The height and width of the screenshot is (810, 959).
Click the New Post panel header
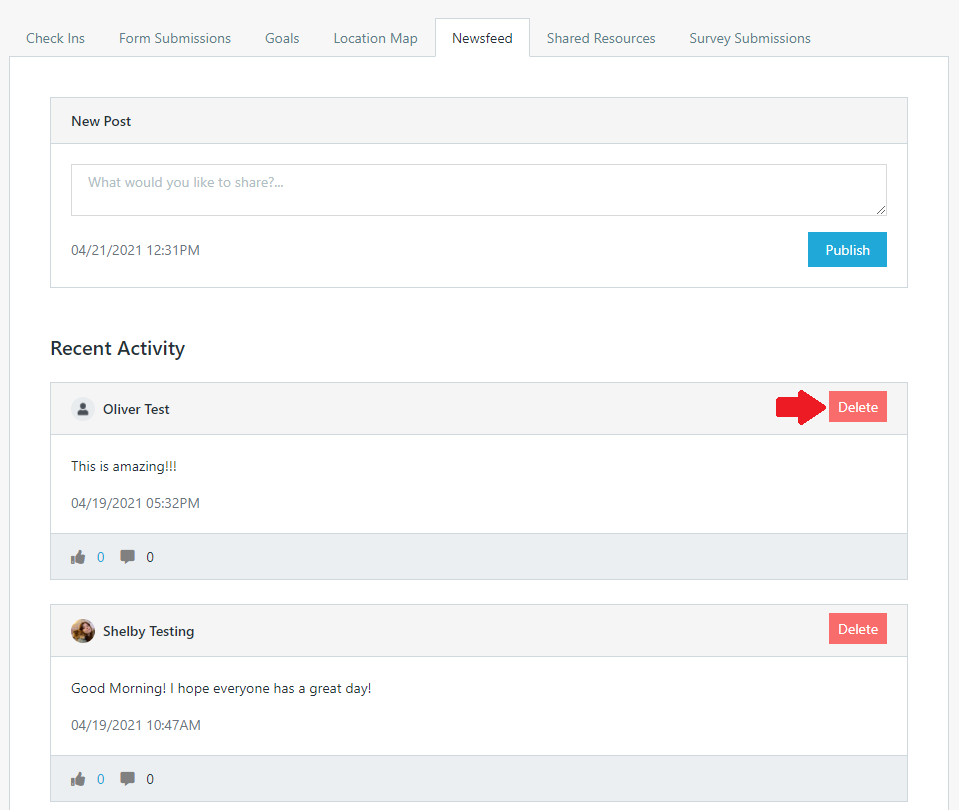click(x=479, y=121)
